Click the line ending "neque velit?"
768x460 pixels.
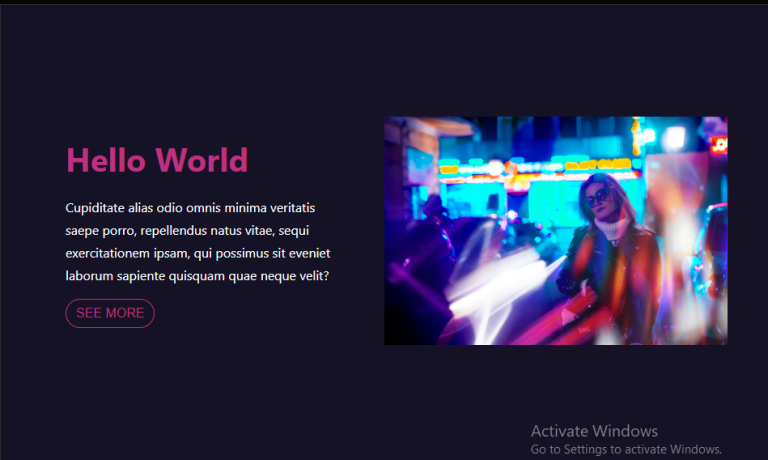(197, 276)
